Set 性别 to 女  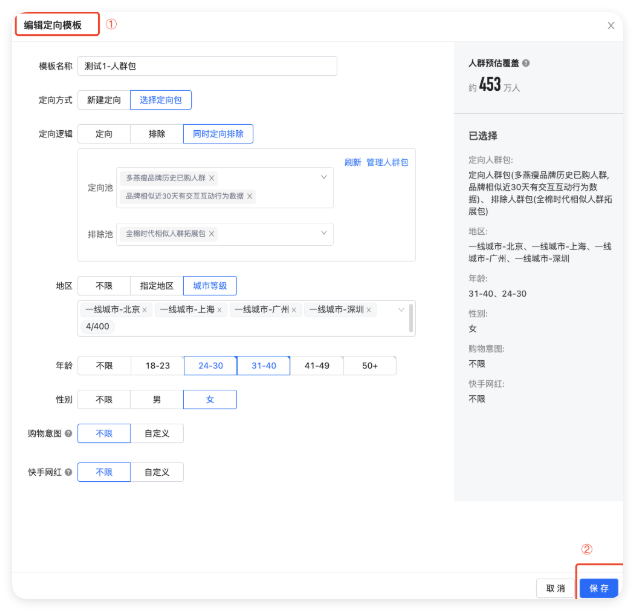coord(210,400)
